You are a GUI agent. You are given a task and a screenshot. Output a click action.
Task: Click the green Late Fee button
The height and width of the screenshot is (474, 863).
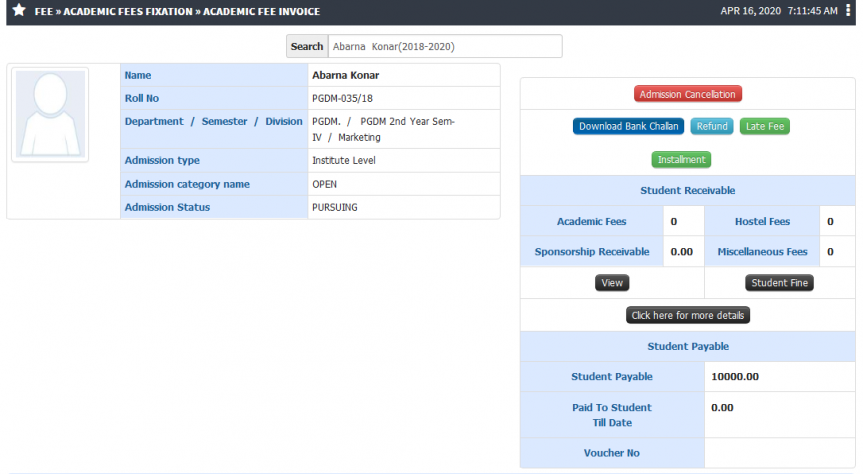(x=764, y=126)
